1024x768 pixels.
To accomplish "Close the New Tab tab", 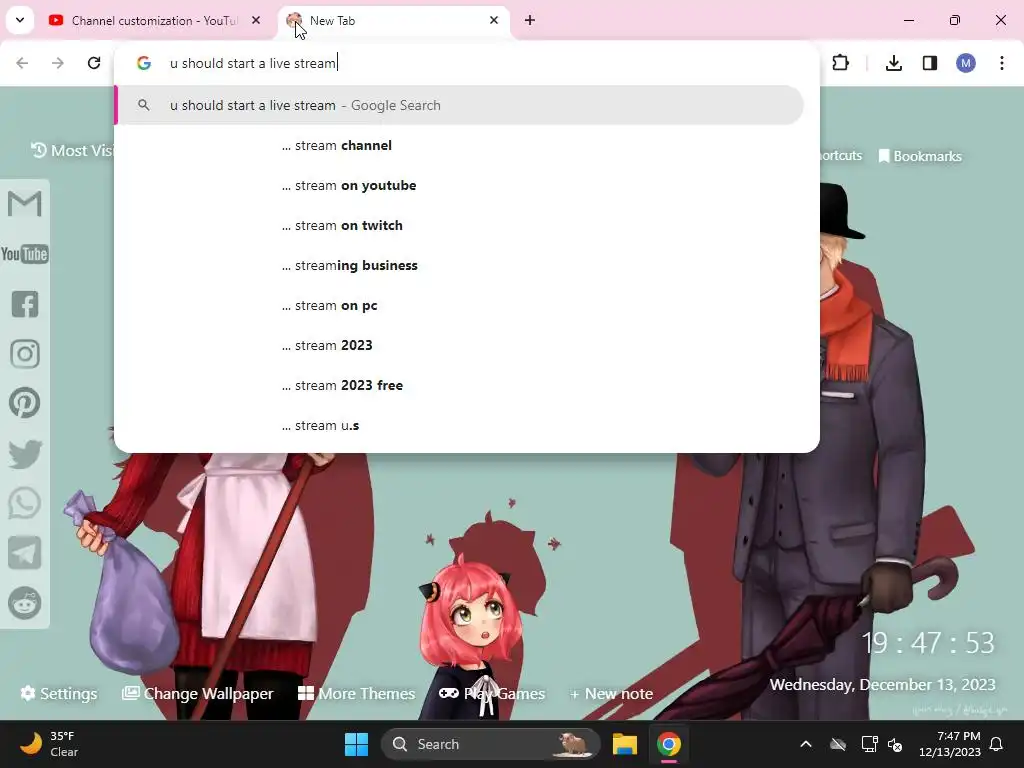I will pyautogui.click(x=494, y=20).
